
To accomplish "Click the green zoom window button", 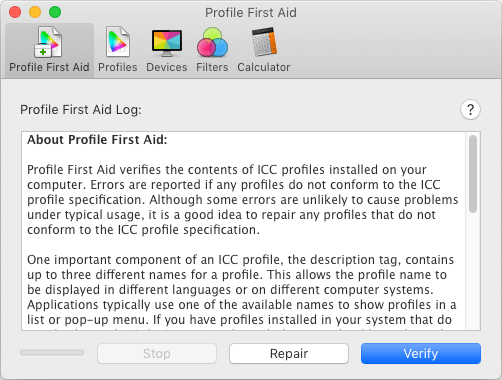I will 55,12.
